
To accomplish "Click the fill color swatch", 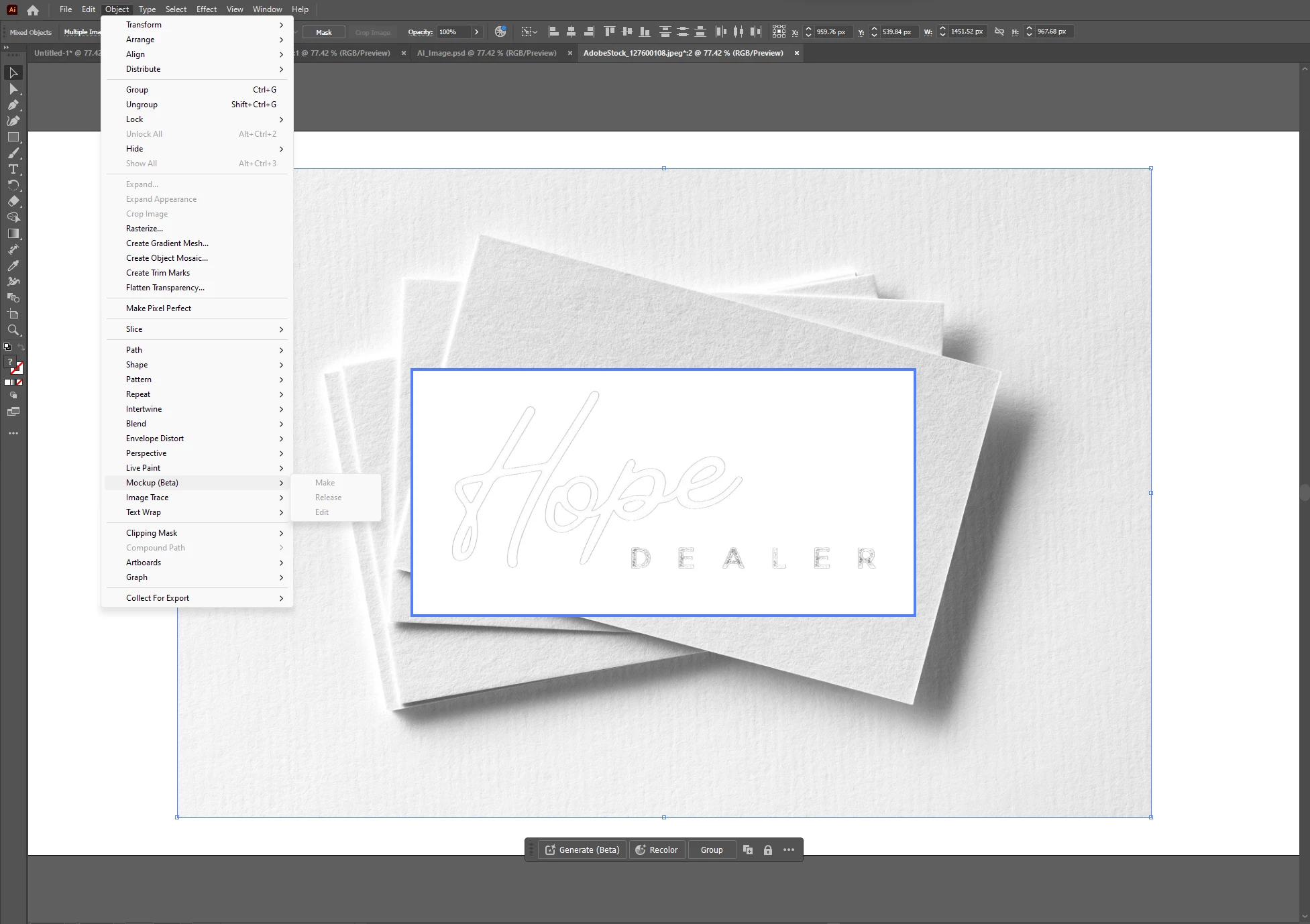I will point(11,362).
